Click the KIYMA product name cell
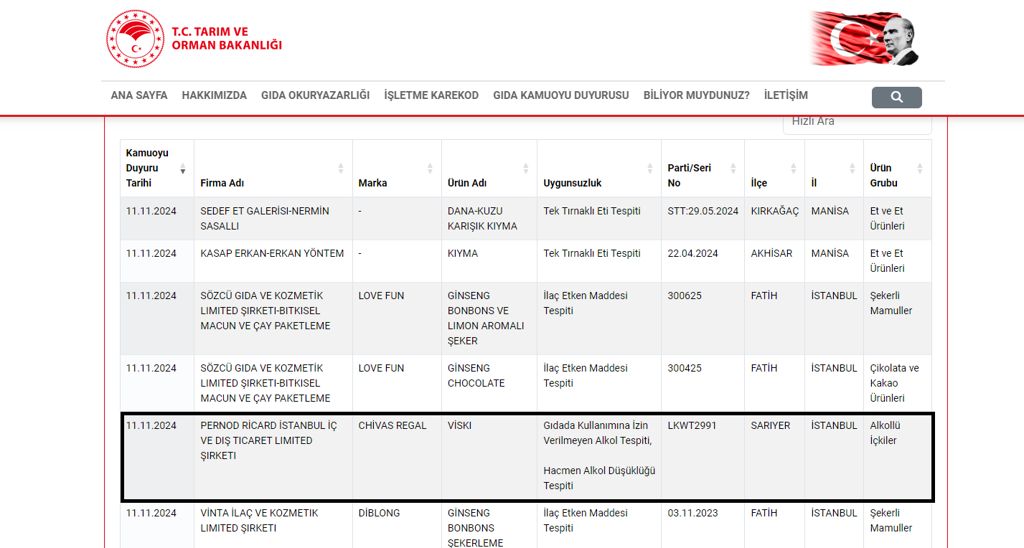The image size is (1024, 548). (489, 261)
